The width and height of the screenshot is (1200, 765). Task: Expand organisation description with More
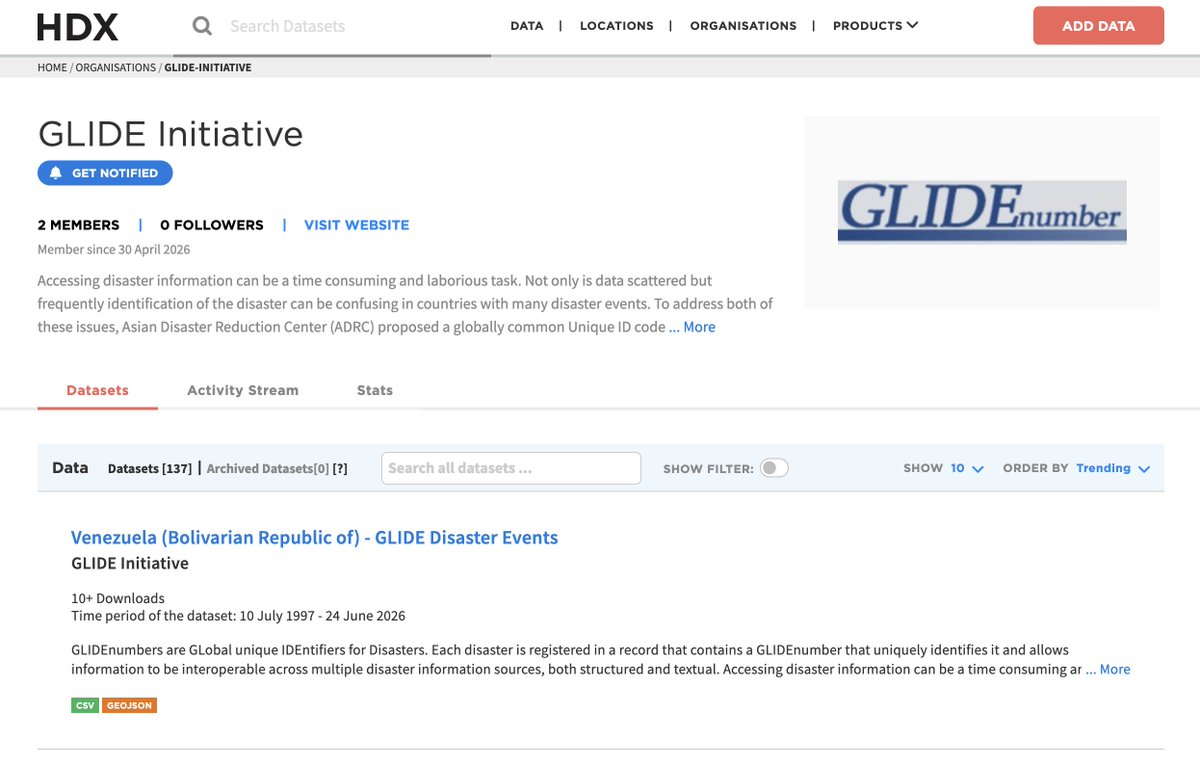pyautogui.click(x=699, y=327)
